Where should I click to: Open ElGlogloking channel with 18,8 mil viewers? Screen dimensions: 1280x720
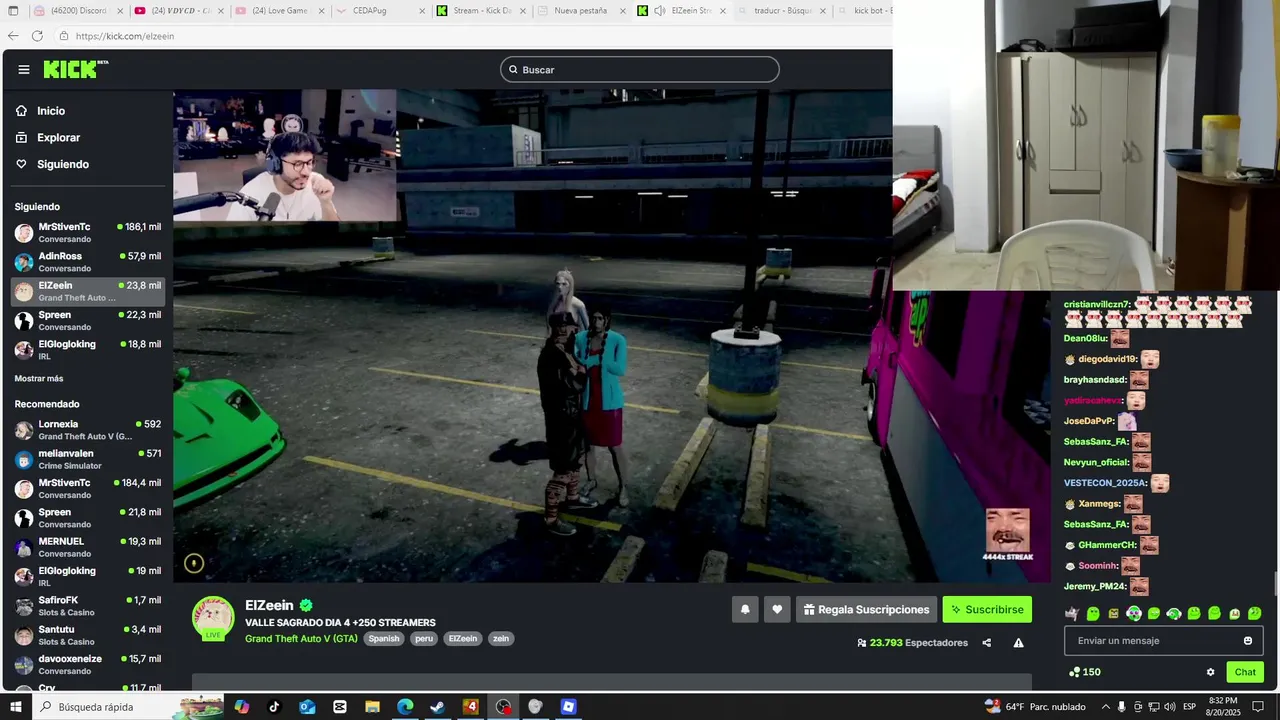pos(88,349)
